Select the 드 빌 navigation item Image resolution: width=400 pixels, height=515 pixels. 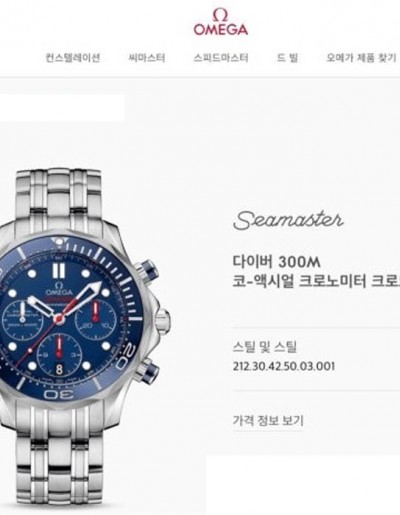[x=287, y=58]
